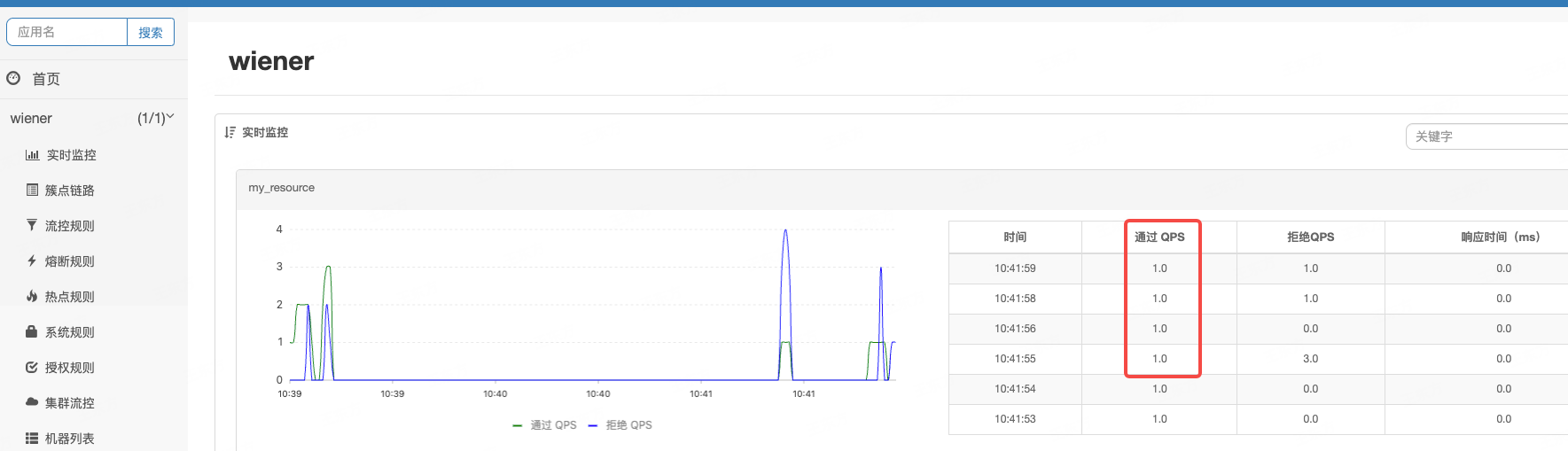The width and height of the screenshot is (1568, 451).
Task: Click the 关键字 filter input
Action: point(1487,136)
